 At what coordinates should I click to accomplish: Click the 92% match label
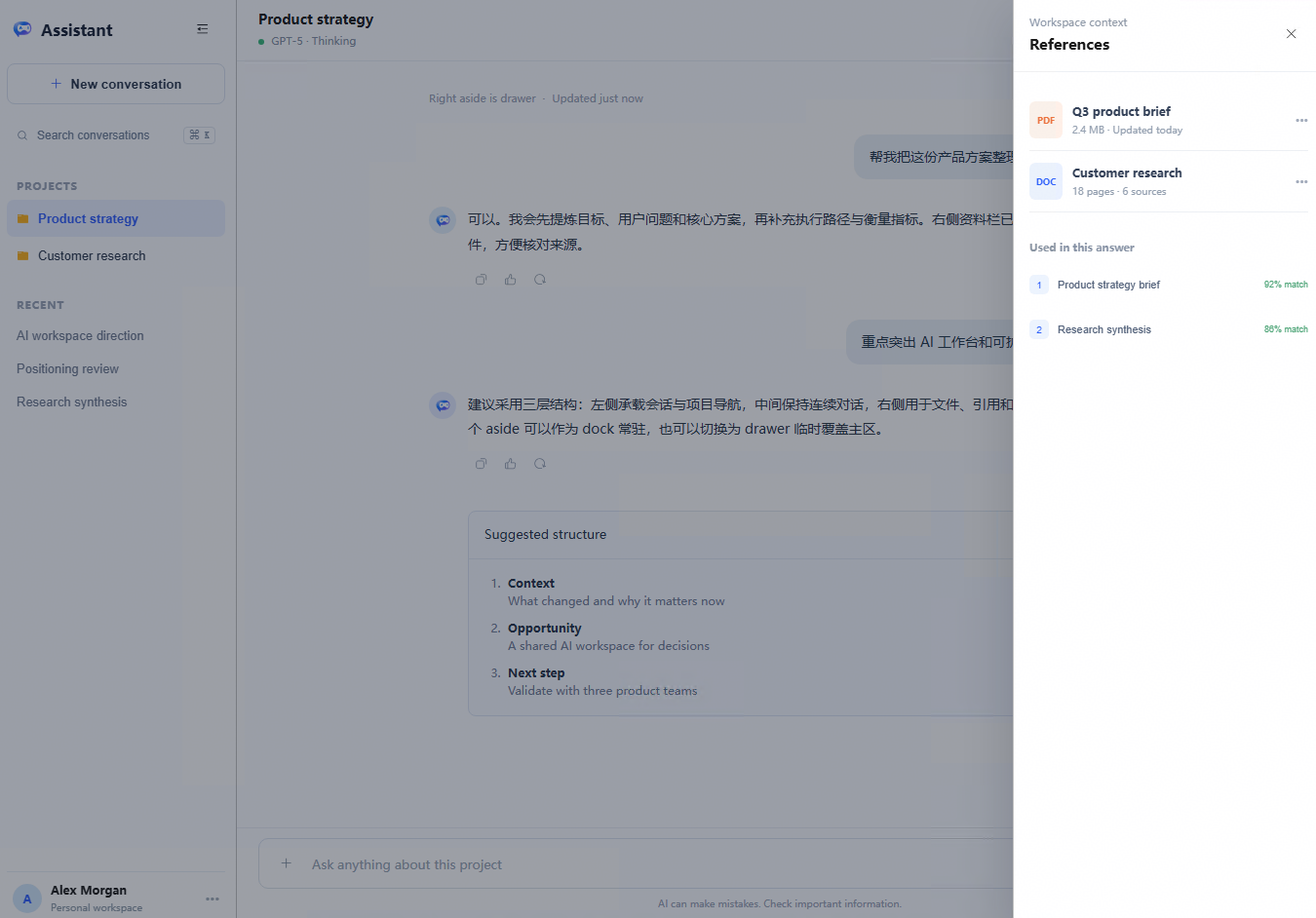coord(1286,285)
